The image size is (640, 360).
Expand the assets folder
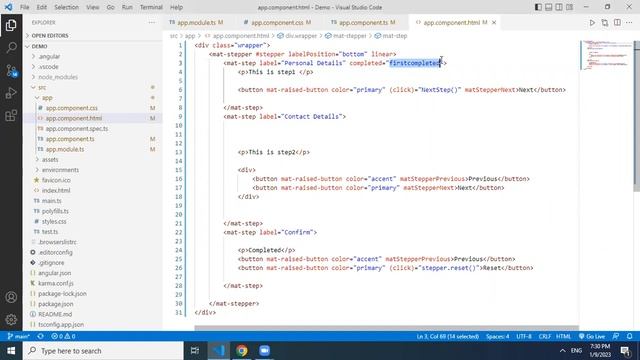[50, 160]
